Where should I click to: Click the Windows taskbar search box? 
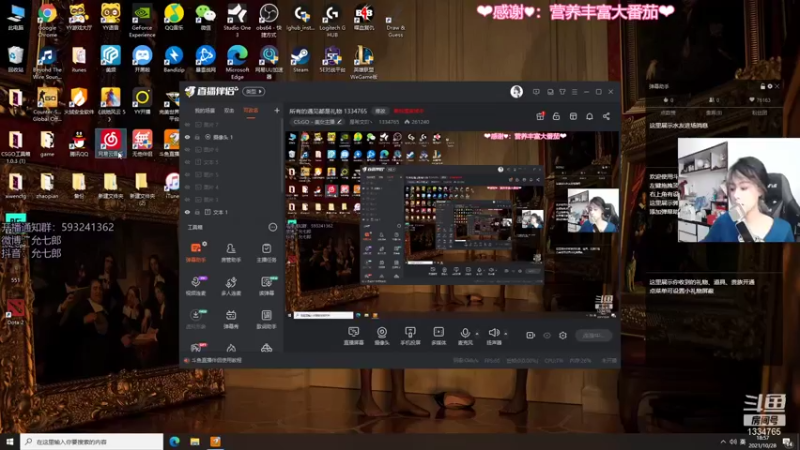pos(92,442)
